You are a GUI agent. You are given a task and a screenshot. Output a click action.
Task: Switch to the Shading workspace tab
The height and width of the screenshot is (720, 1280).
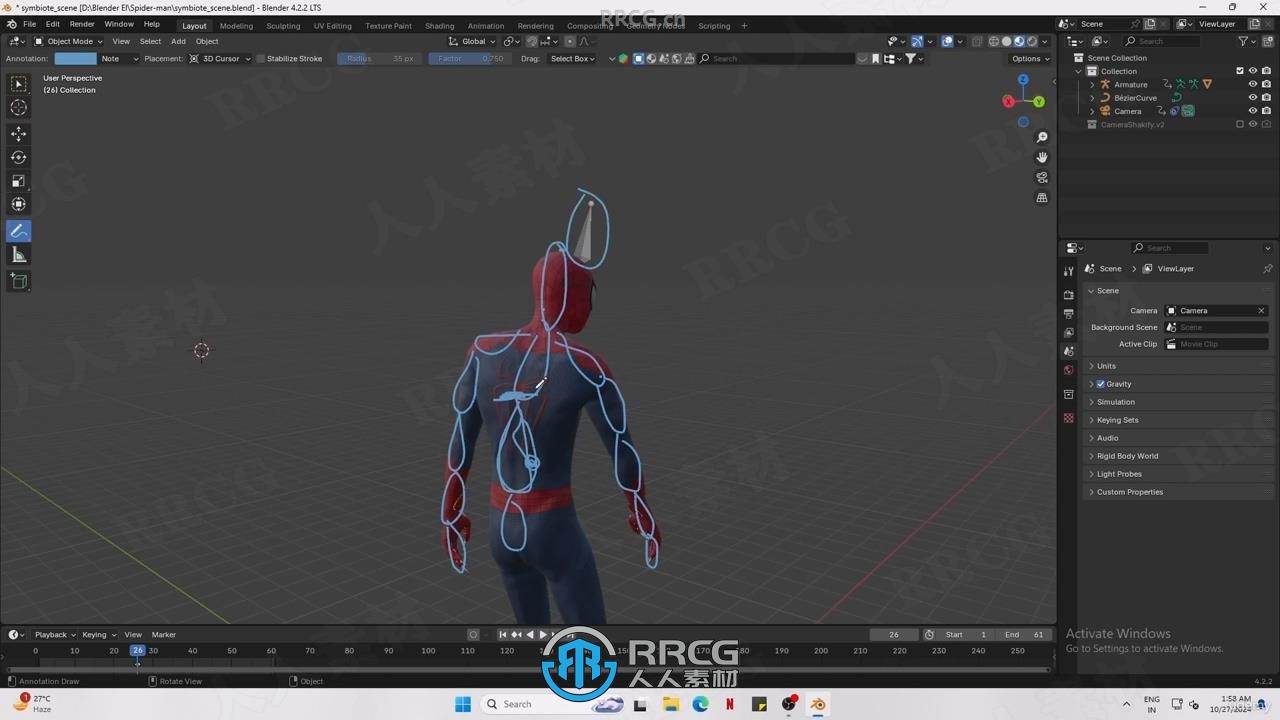pyautogui.click(x=439, y=26)
